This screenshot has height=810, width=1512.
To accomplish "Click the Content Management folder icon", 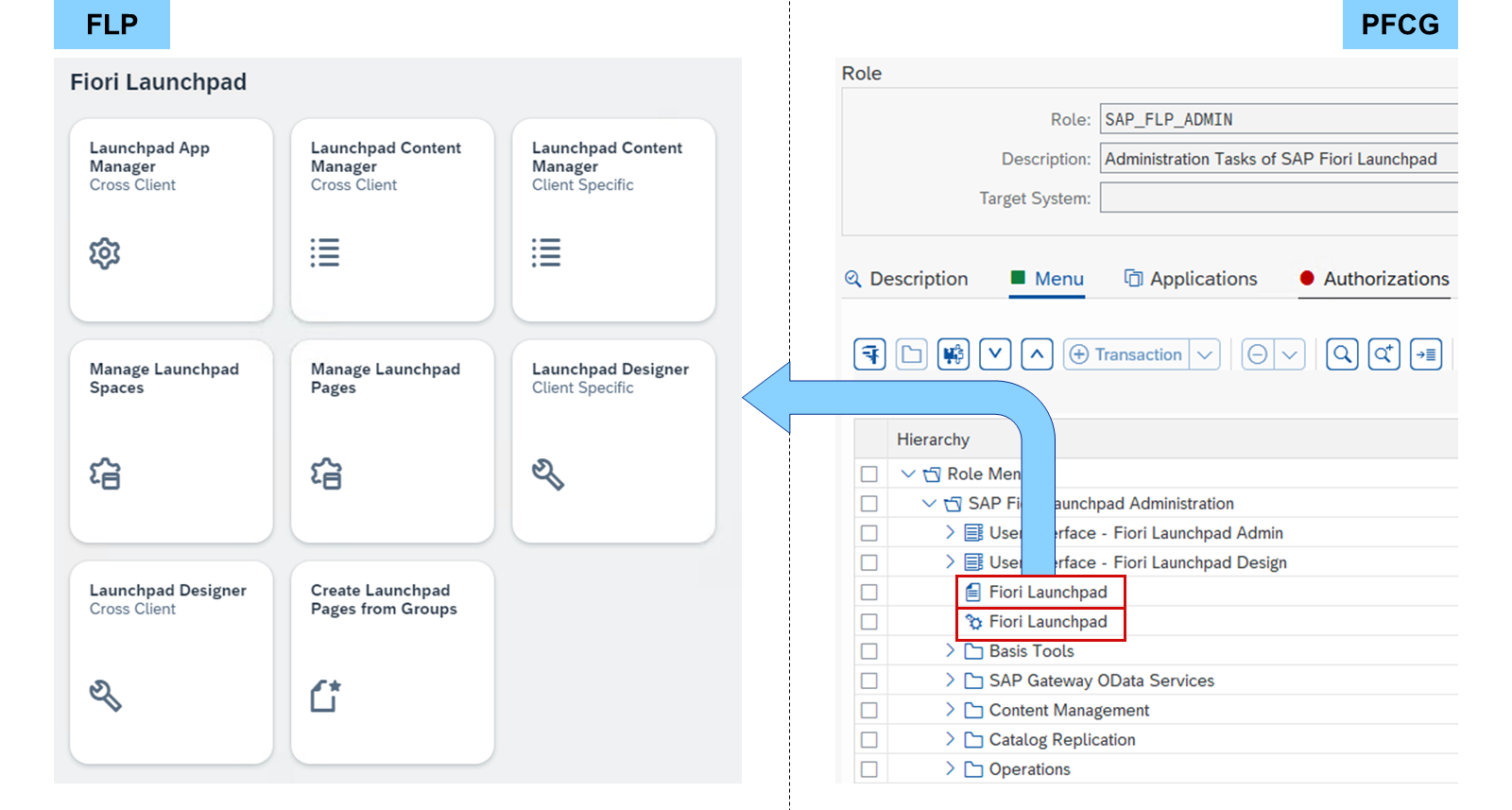I will pos(973,710).
